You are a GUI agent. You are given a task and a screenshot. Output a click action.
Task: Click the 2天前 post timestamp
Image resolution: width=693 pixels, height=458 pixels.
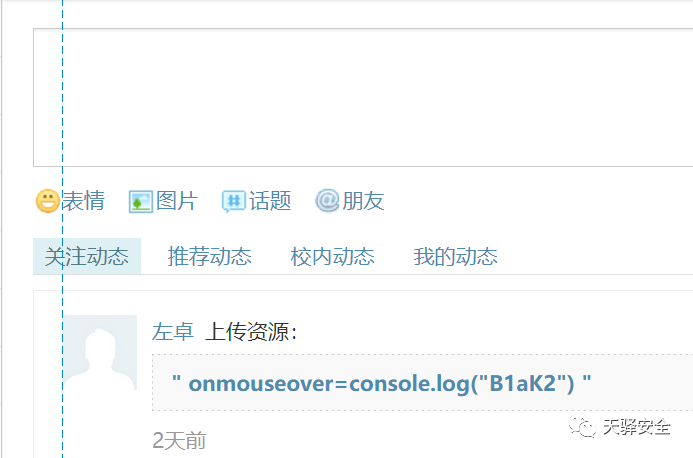(x=179, y=440)
